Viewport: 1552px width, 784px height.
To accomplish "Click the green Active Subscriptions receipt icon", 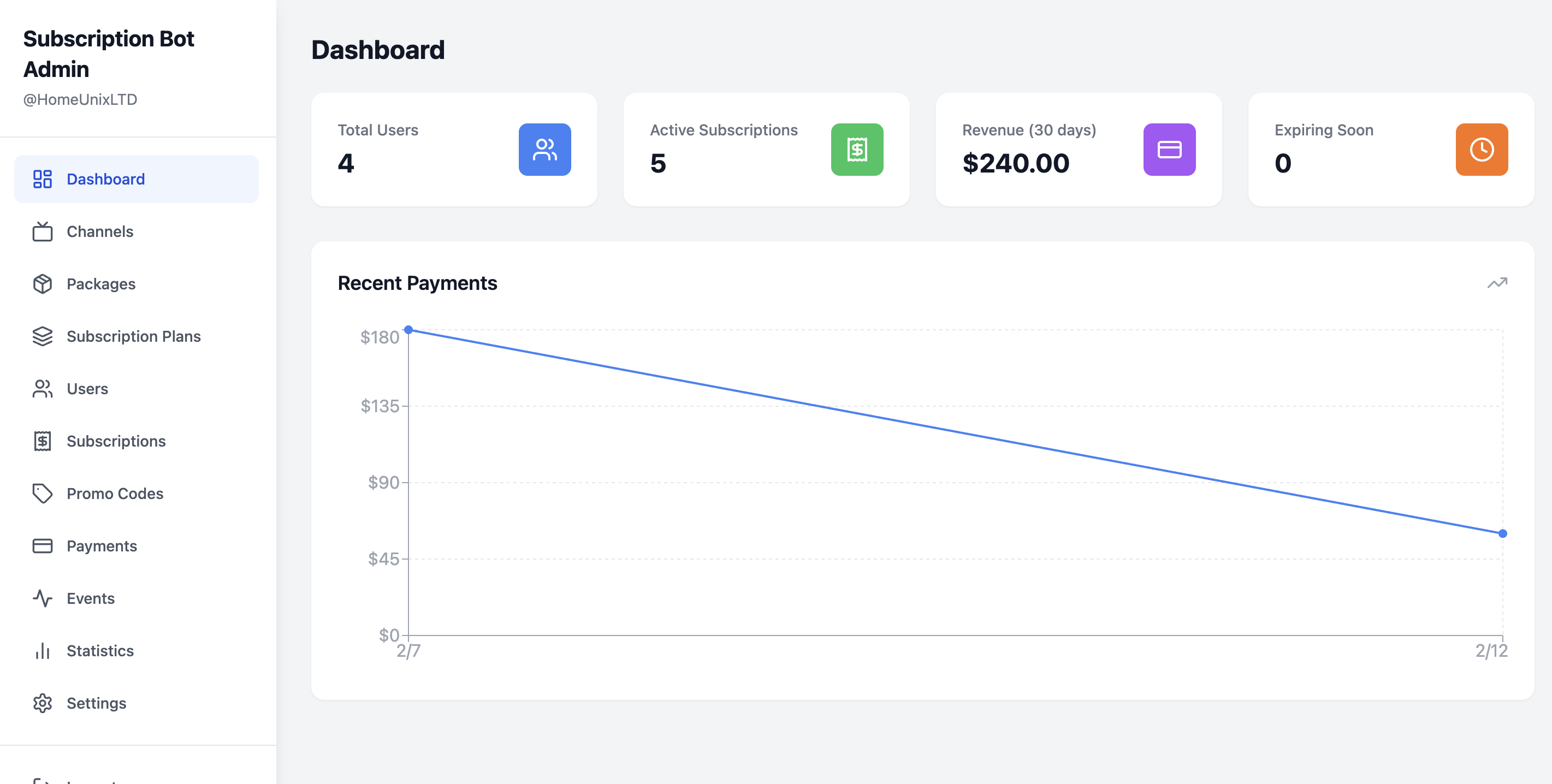I will click(x=857, y=150).
